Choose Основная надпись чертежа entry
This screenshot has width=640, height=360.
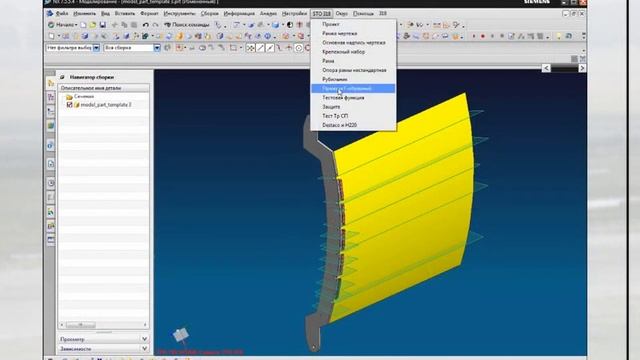(x=353, y=42)
